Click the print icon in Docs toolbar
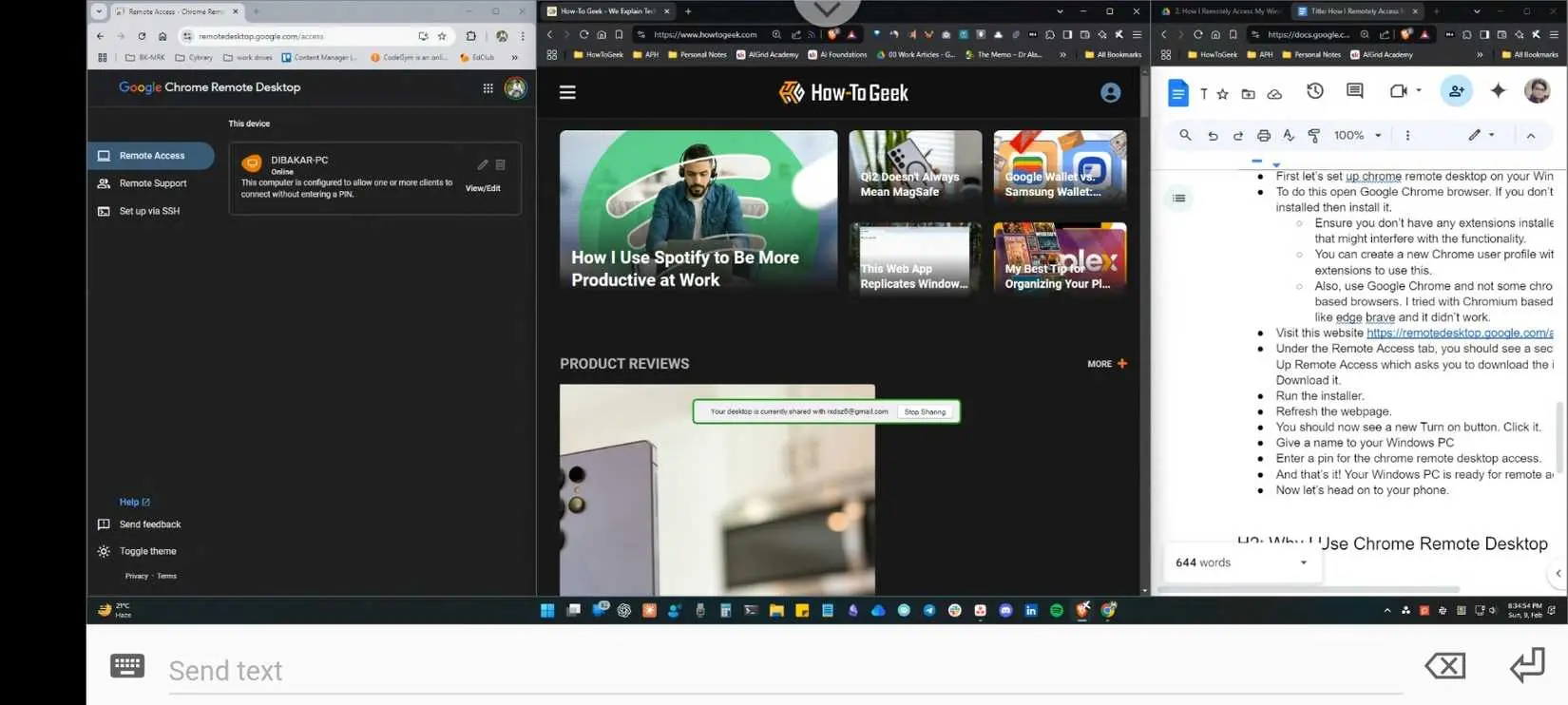 (1263, 136)
